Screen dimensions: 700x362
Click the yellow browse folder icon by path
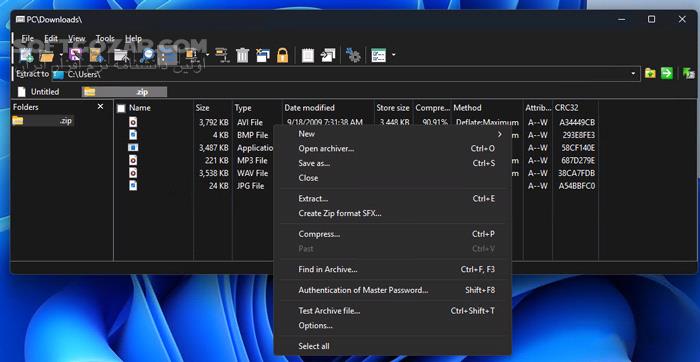point(650,73)
